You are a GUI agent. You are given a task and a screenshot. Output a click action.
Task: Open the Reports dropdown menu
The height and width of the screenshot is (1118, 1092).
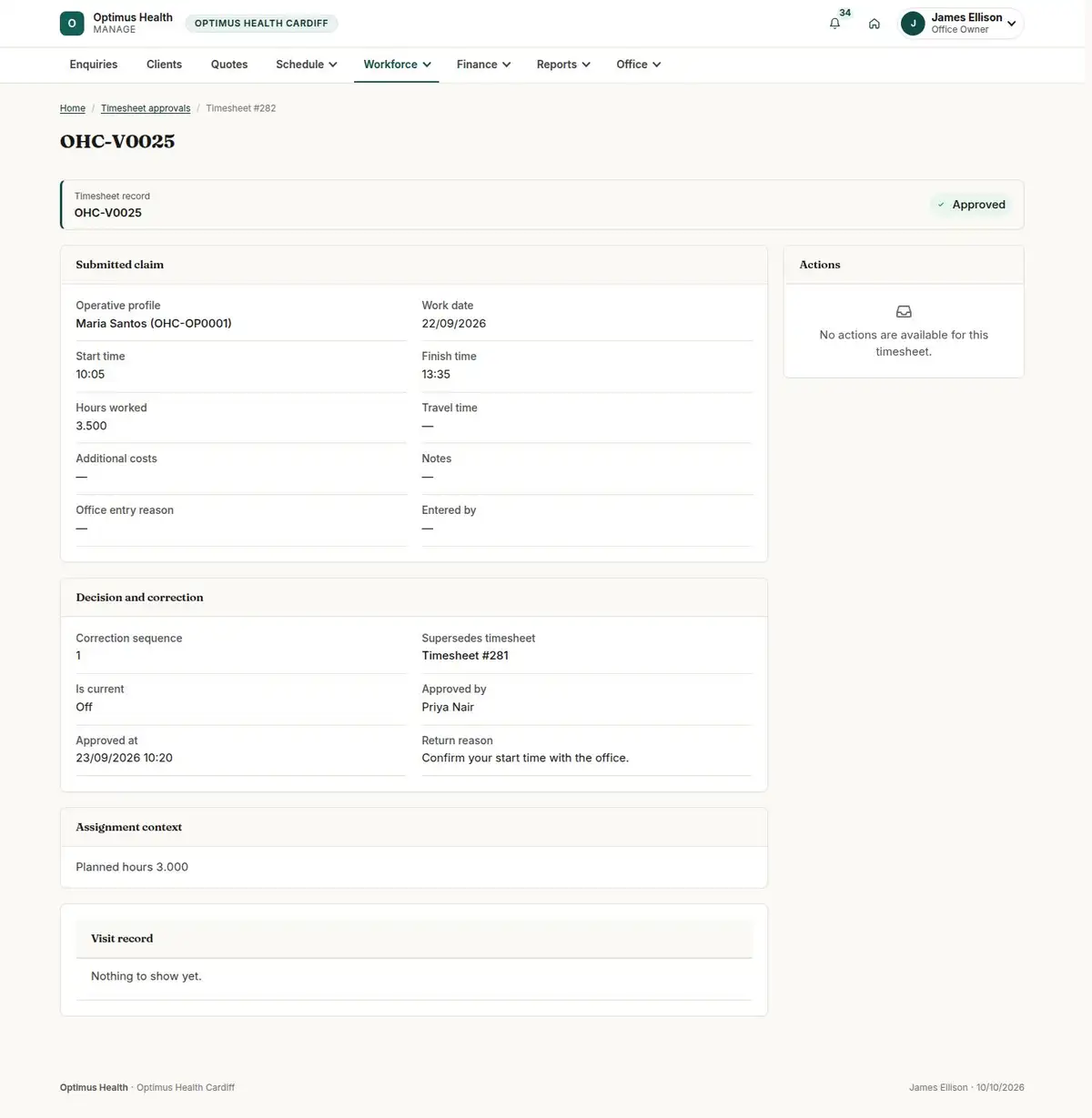563,65
